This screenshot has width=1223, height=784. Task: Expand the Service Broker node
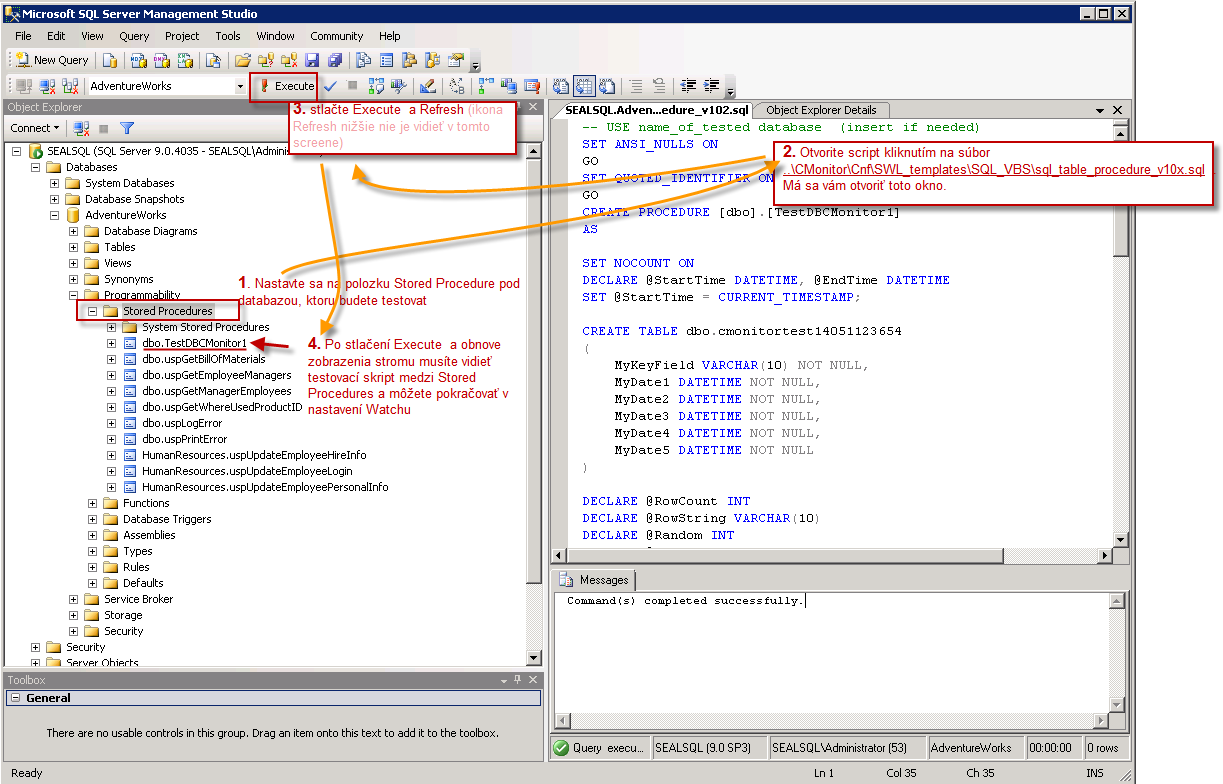click(x=74, y=599)
